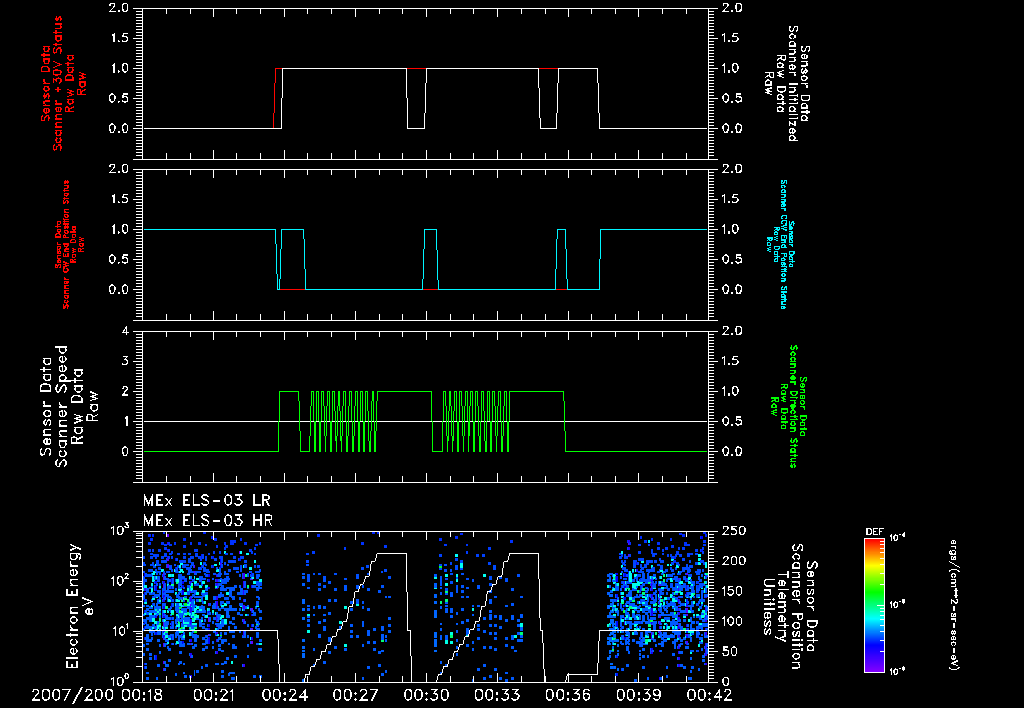The image size is (1024, 708).
Task: Click the "00:36" time tick label
Action: point(567,695)
